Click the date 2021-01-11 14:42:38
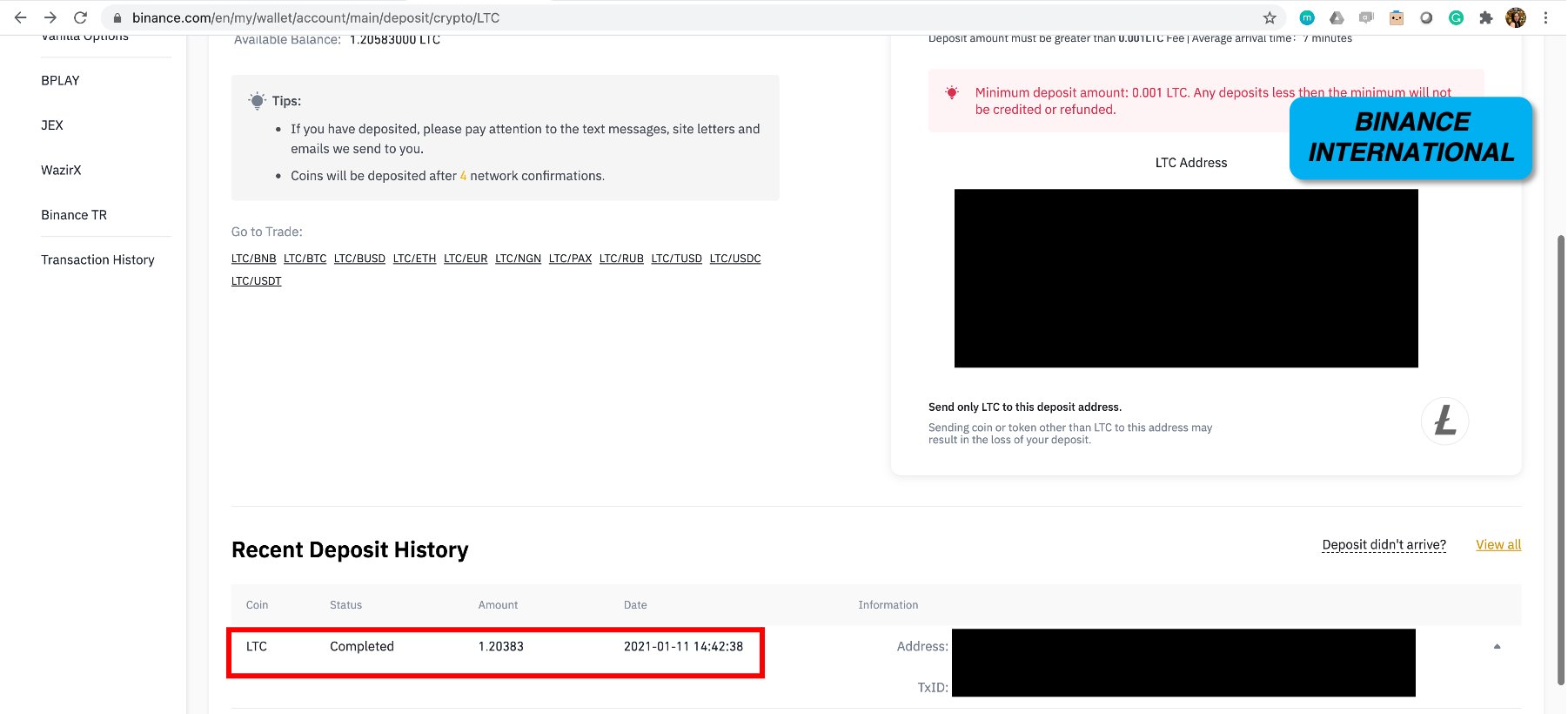1568x714 pixels. pyautogui.click(x=683, y=646)
